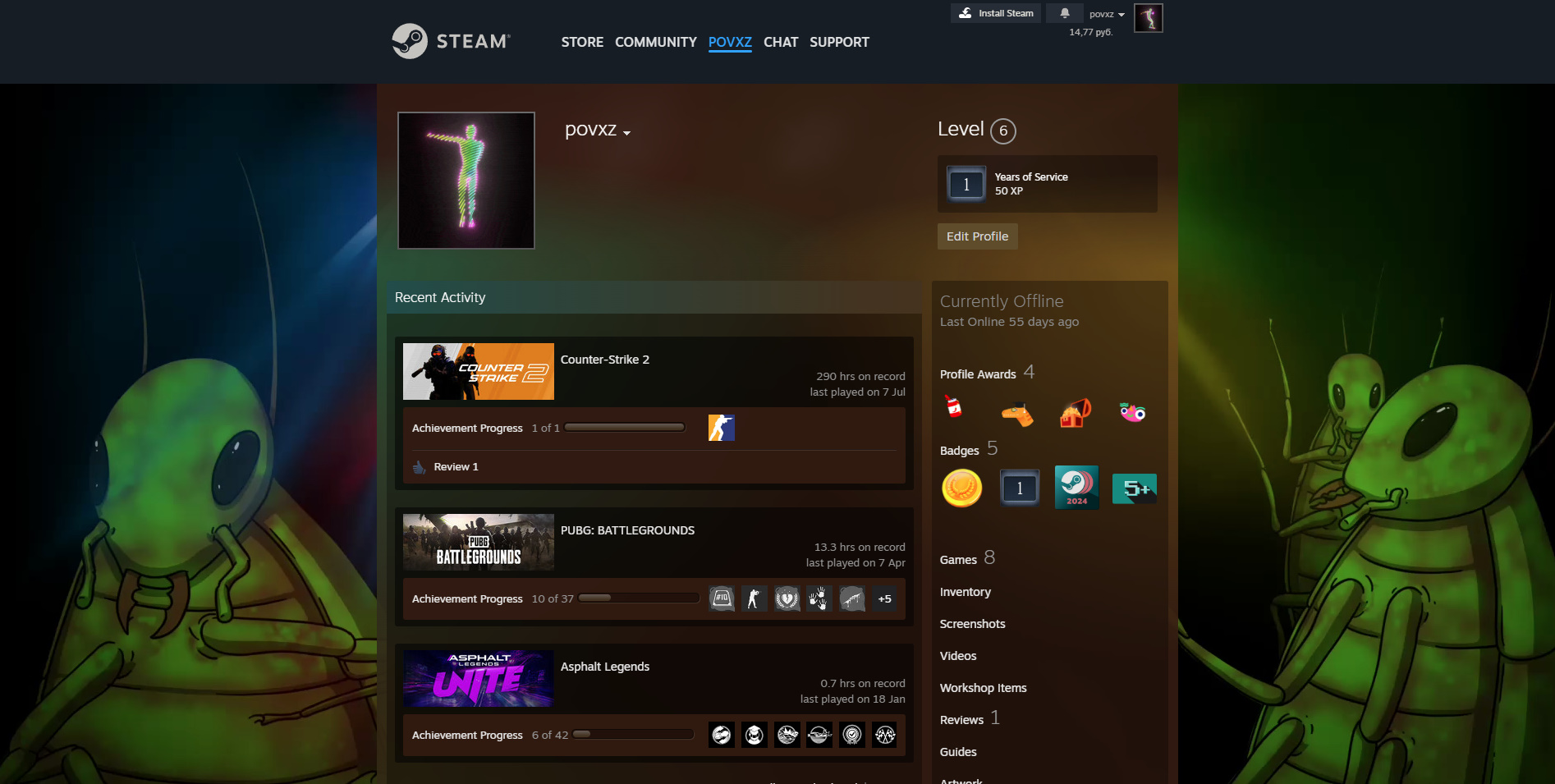Go to CHAT in the navigation
This screenshot has height=784, width=1555.
point(780,42)
